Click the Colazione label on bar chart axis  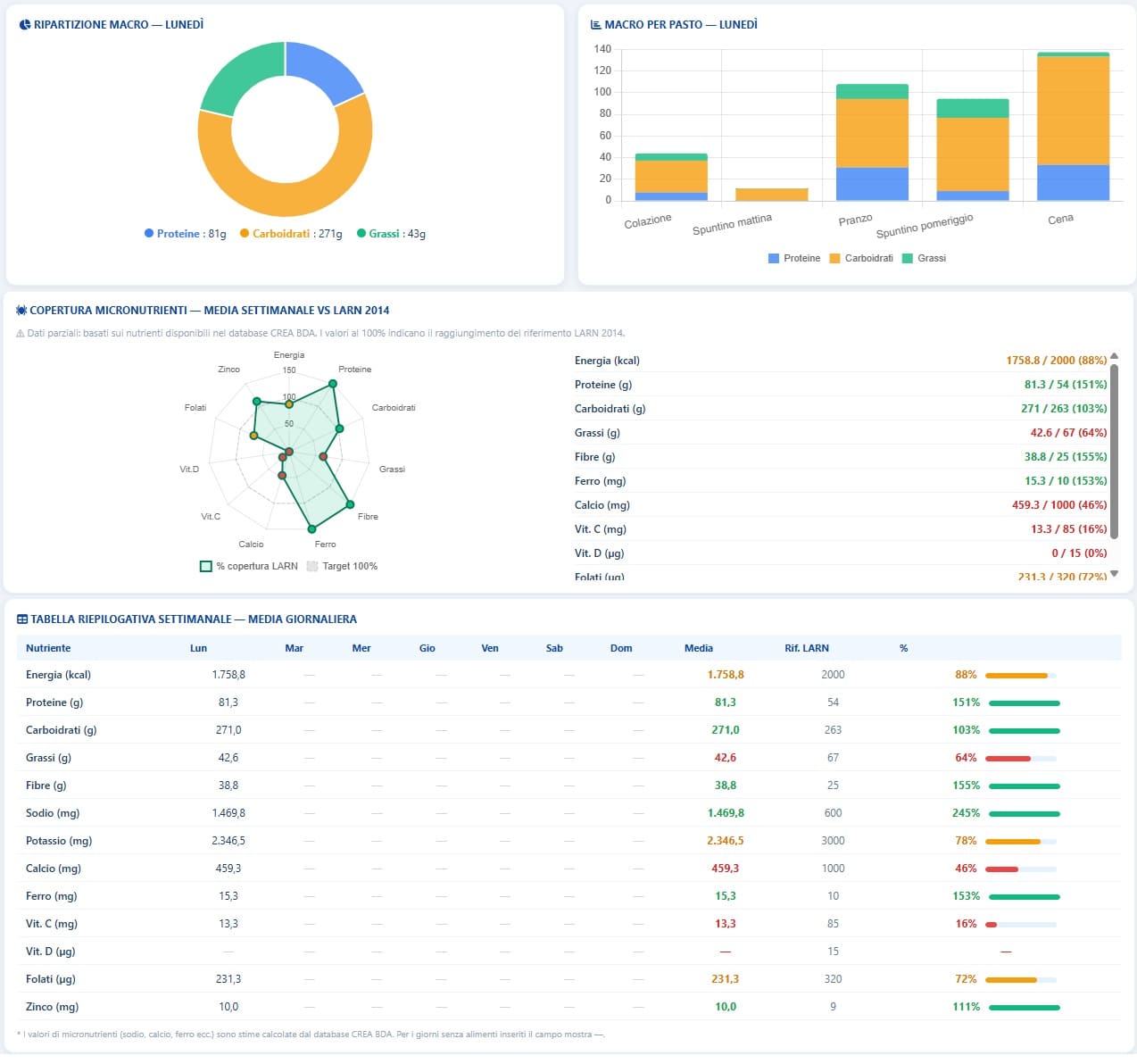coord(648,221)
